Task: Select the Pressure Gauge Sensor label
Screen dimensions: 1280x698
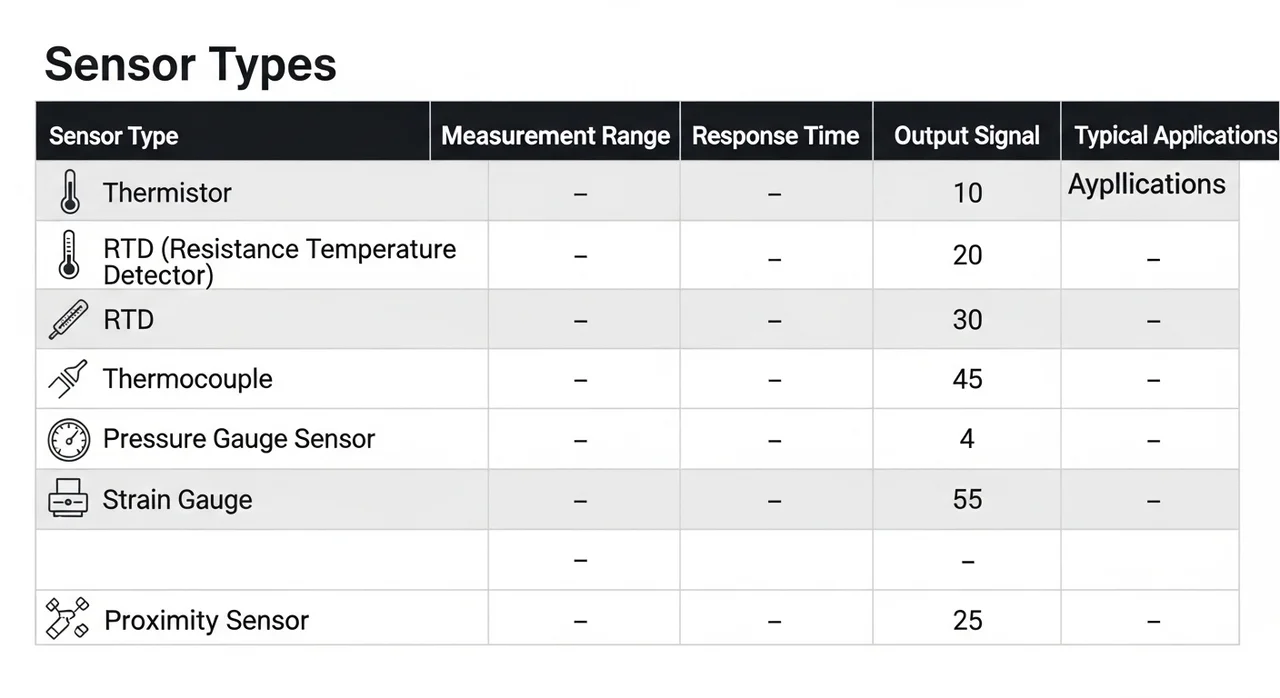Action: 238,439
